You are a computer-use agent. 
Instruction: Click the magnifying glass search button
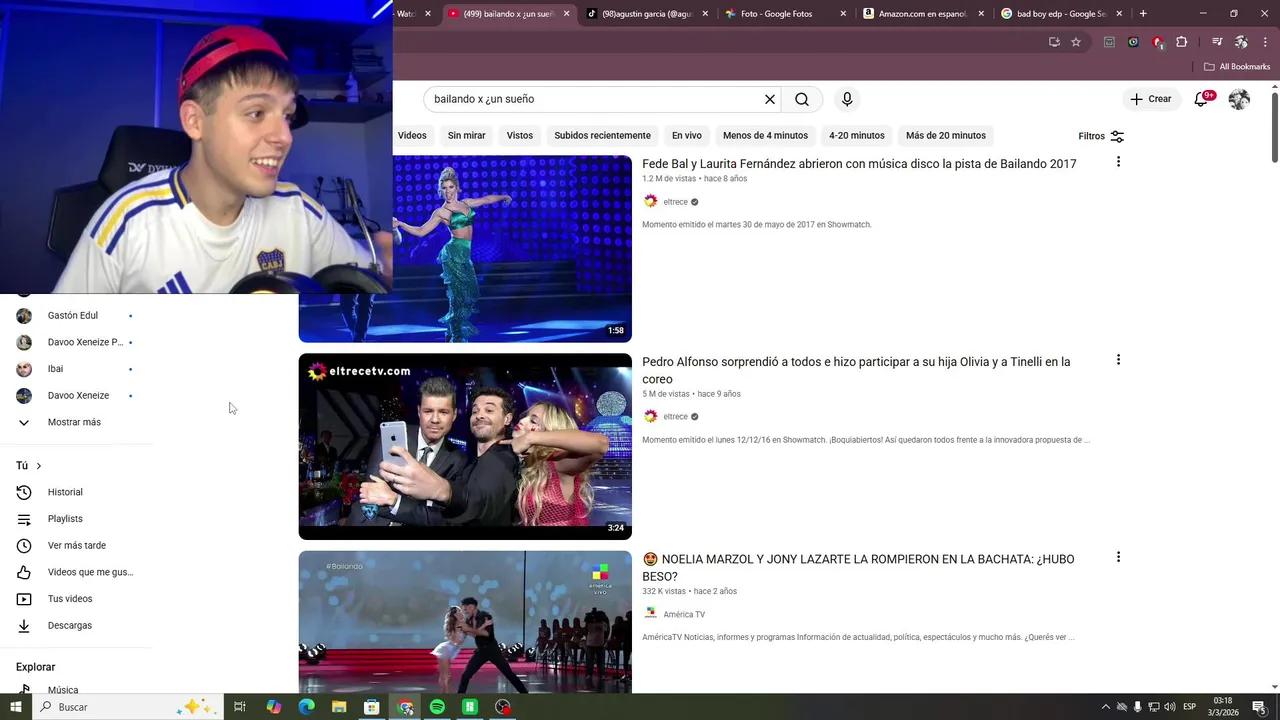(802, 99)
